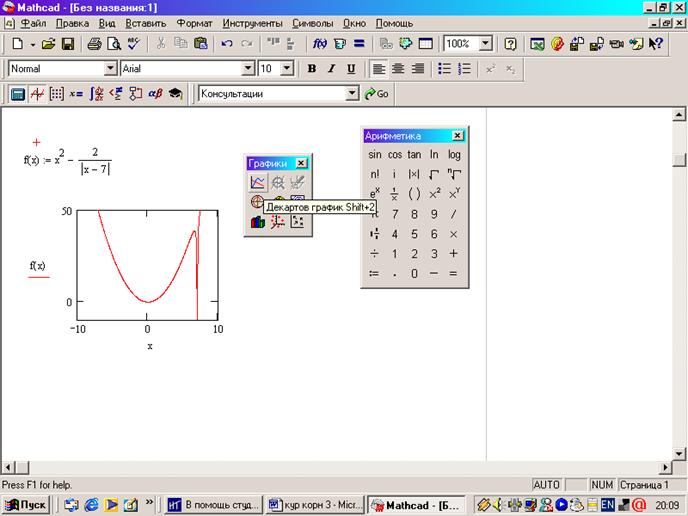
Task: Toggle Italic formatting
Action: tap(331, 69)
